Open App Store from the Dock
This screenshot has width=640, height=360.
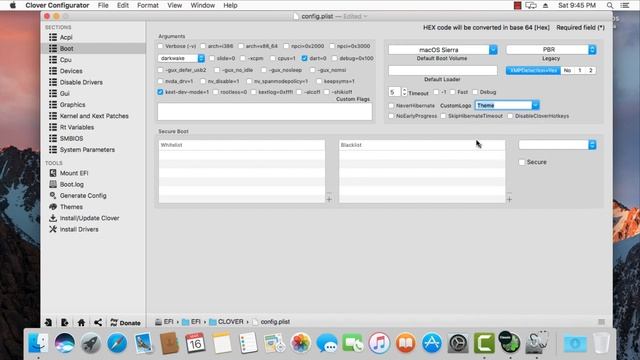(x=431, y=343)
